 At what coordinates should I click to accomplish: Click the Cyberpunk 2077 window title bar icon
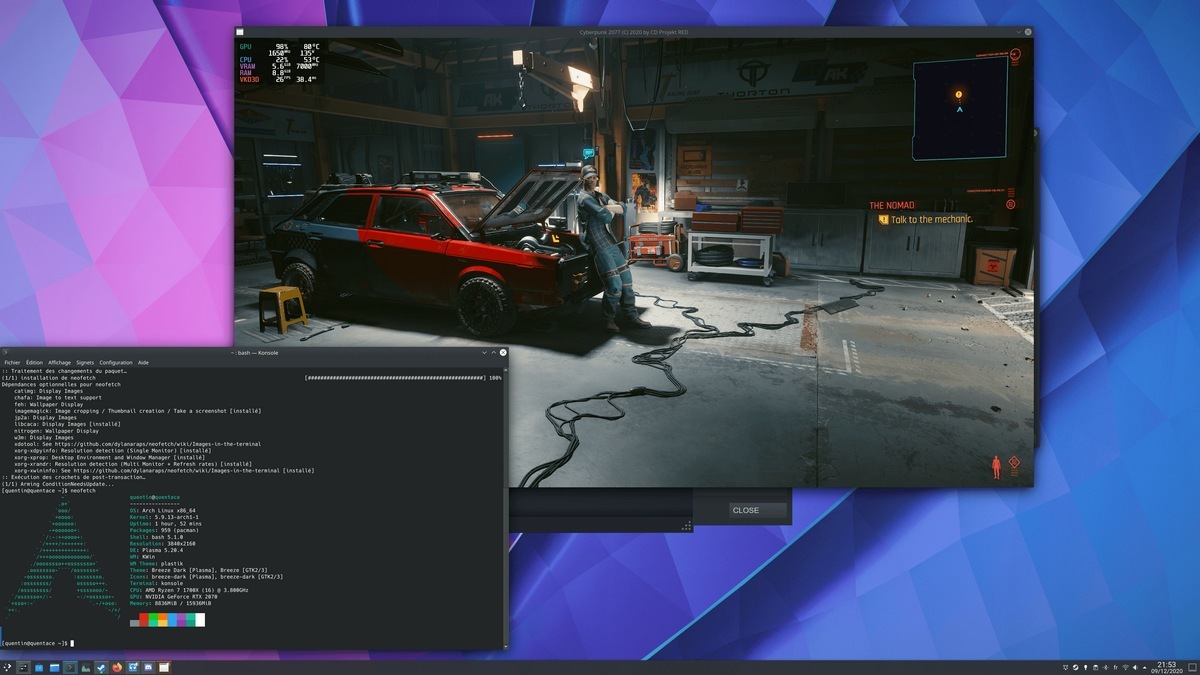240,32
